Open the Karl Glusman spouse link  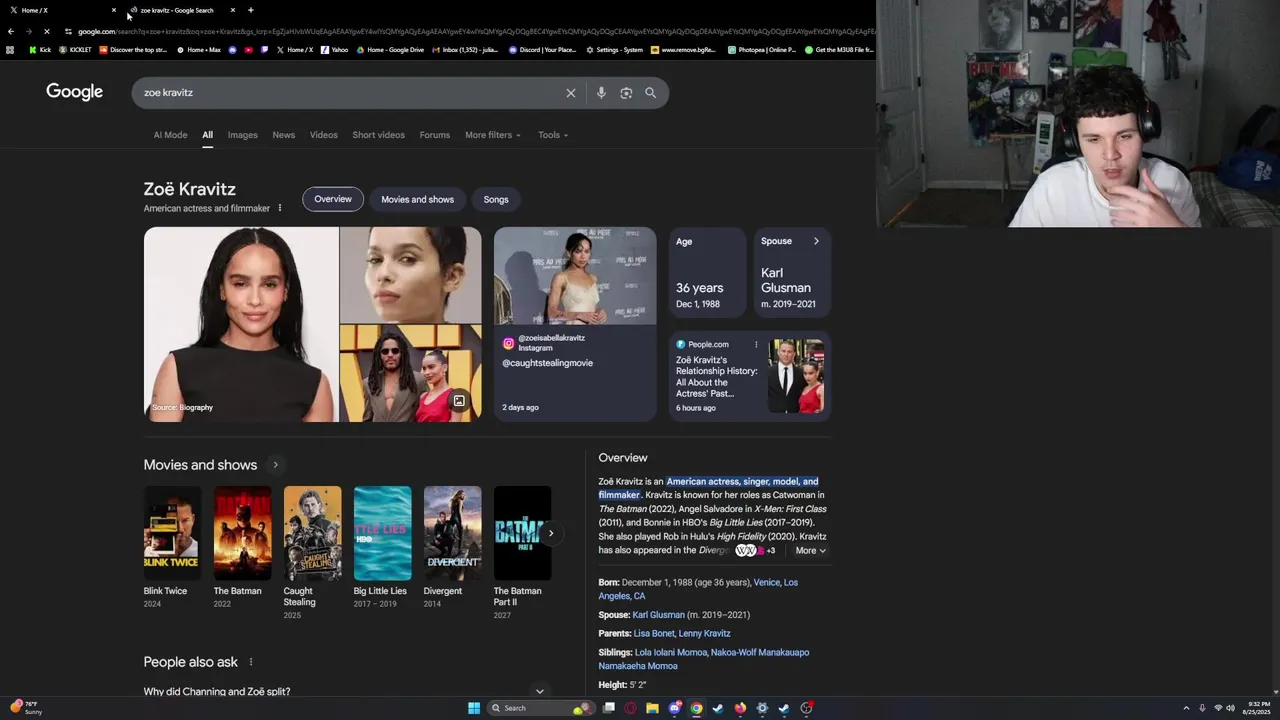(659, 615)
